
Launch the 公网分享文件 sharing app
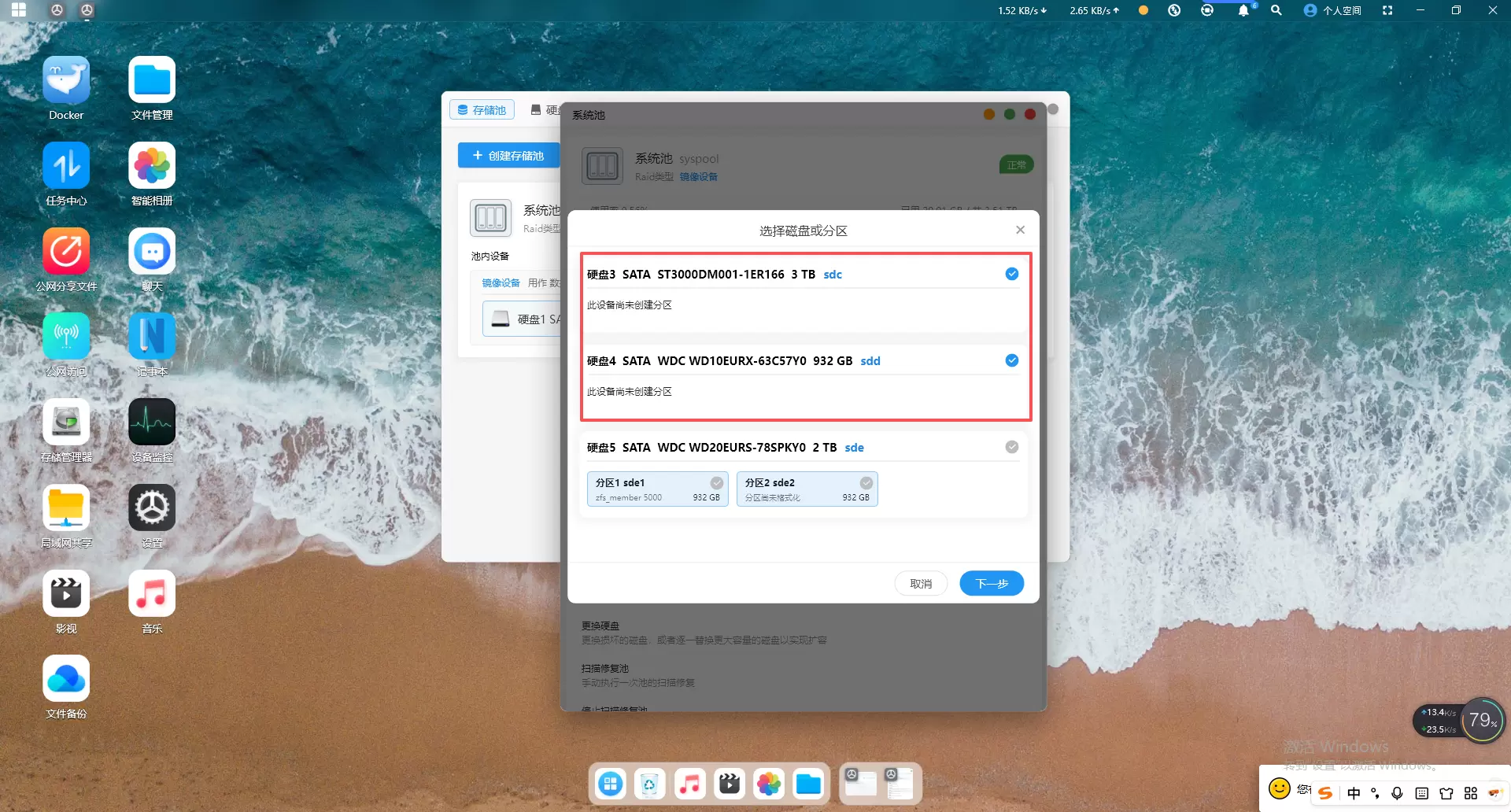(66, 252)
